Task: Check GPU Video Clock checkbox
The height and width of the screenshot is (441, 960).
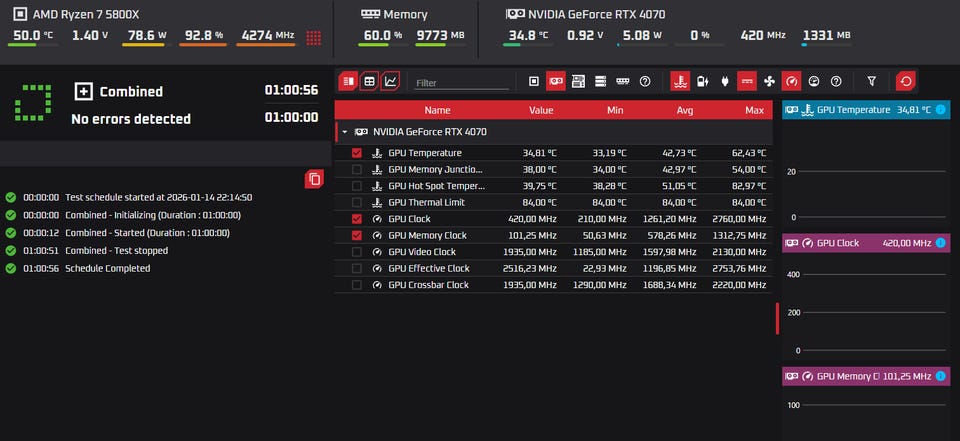Action: coord(357,252)
